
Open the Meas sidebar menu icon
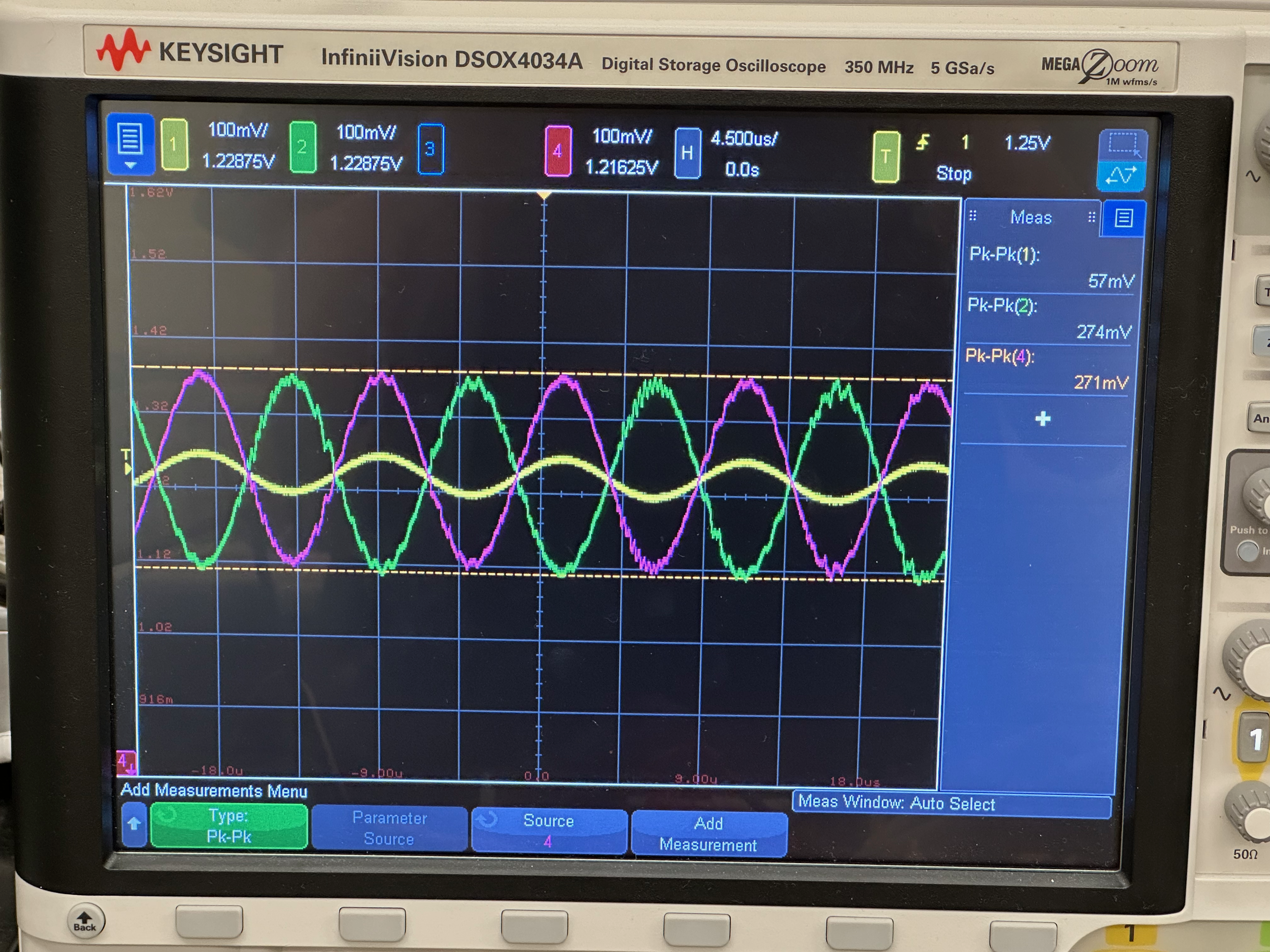[x=1124, y=218]
